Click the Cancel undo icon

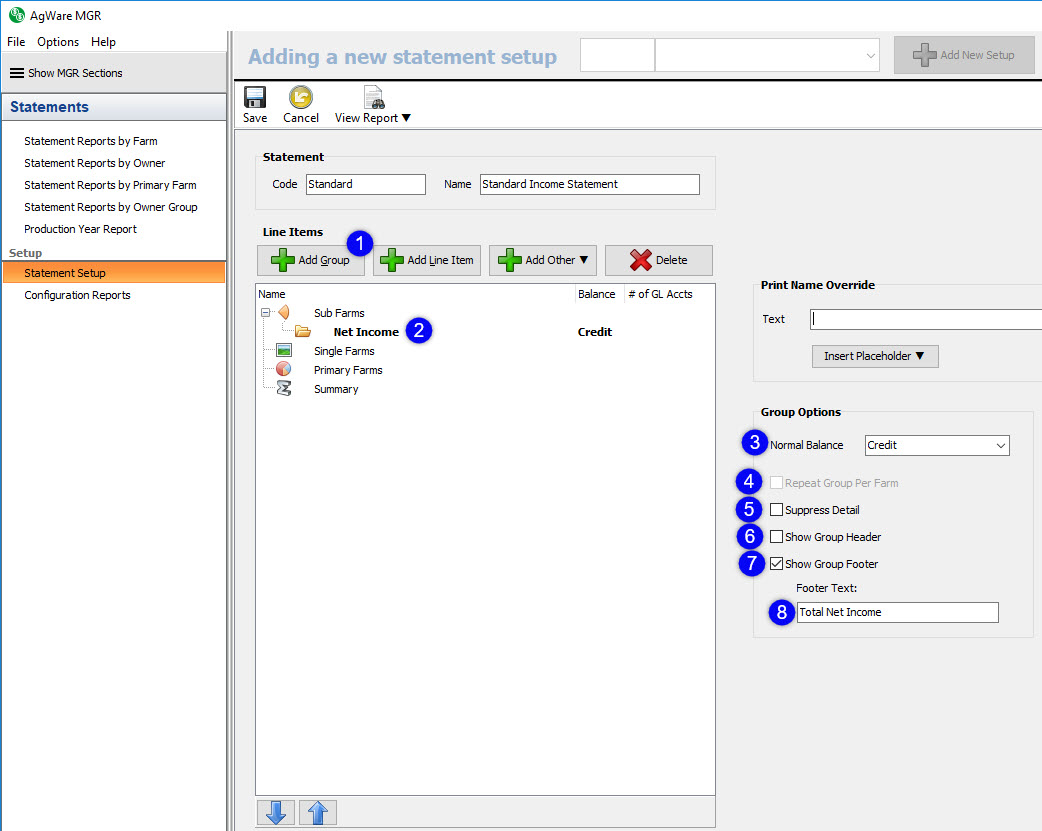[301, 98]
